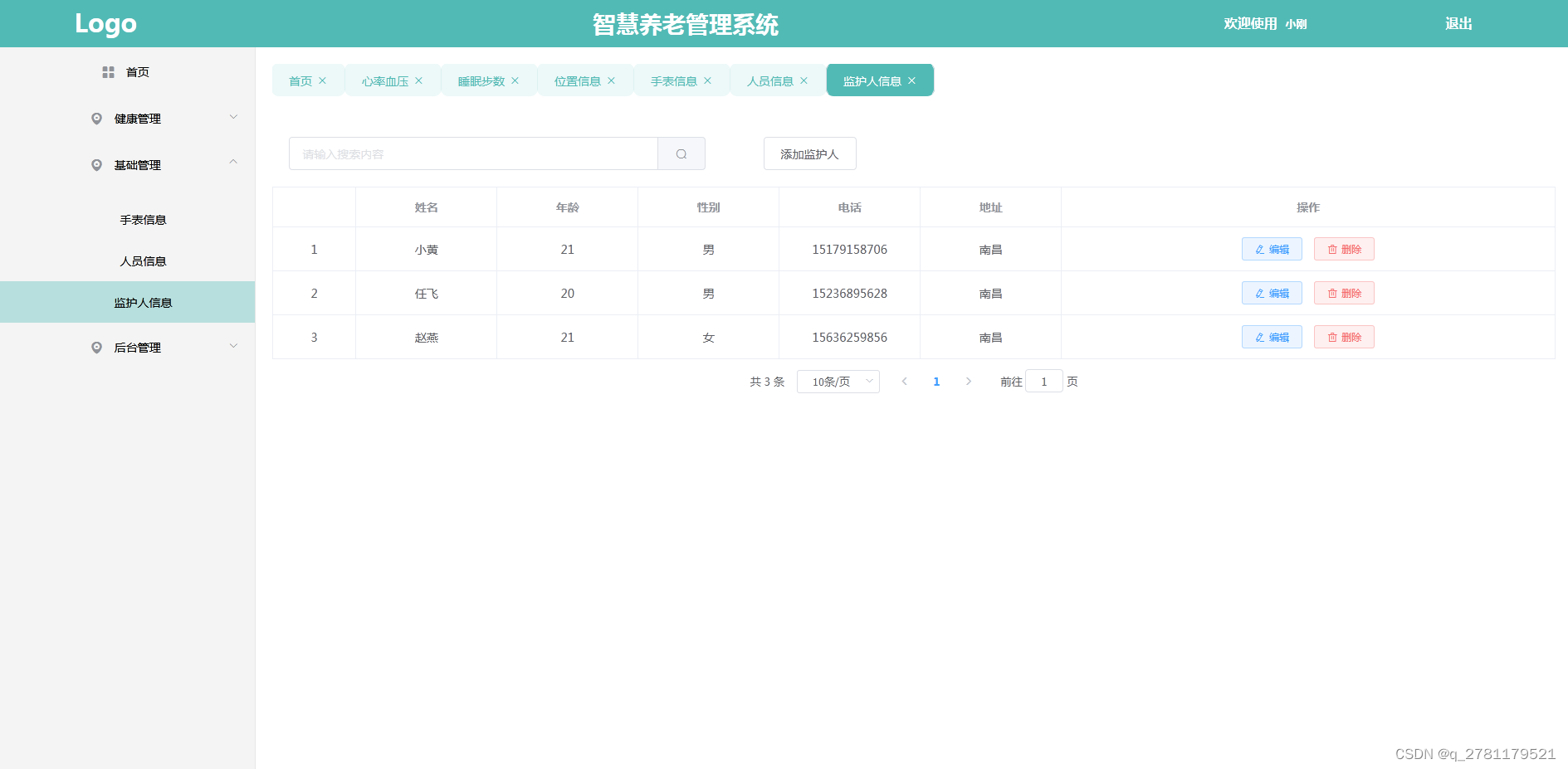The width and height of the screenshot is (1568, 769).
Task: Click the go-to page number input
Action: (1044, 382)
